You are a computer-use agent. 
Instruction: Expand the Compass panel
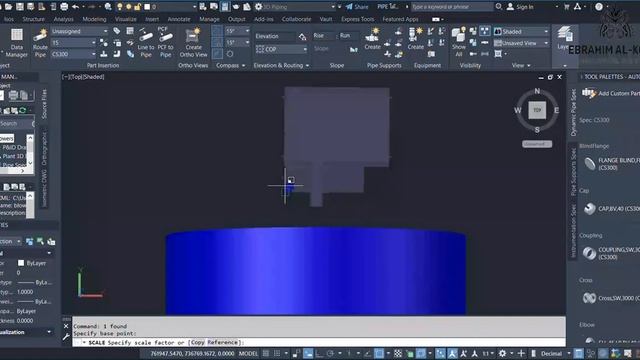(231, 65)
